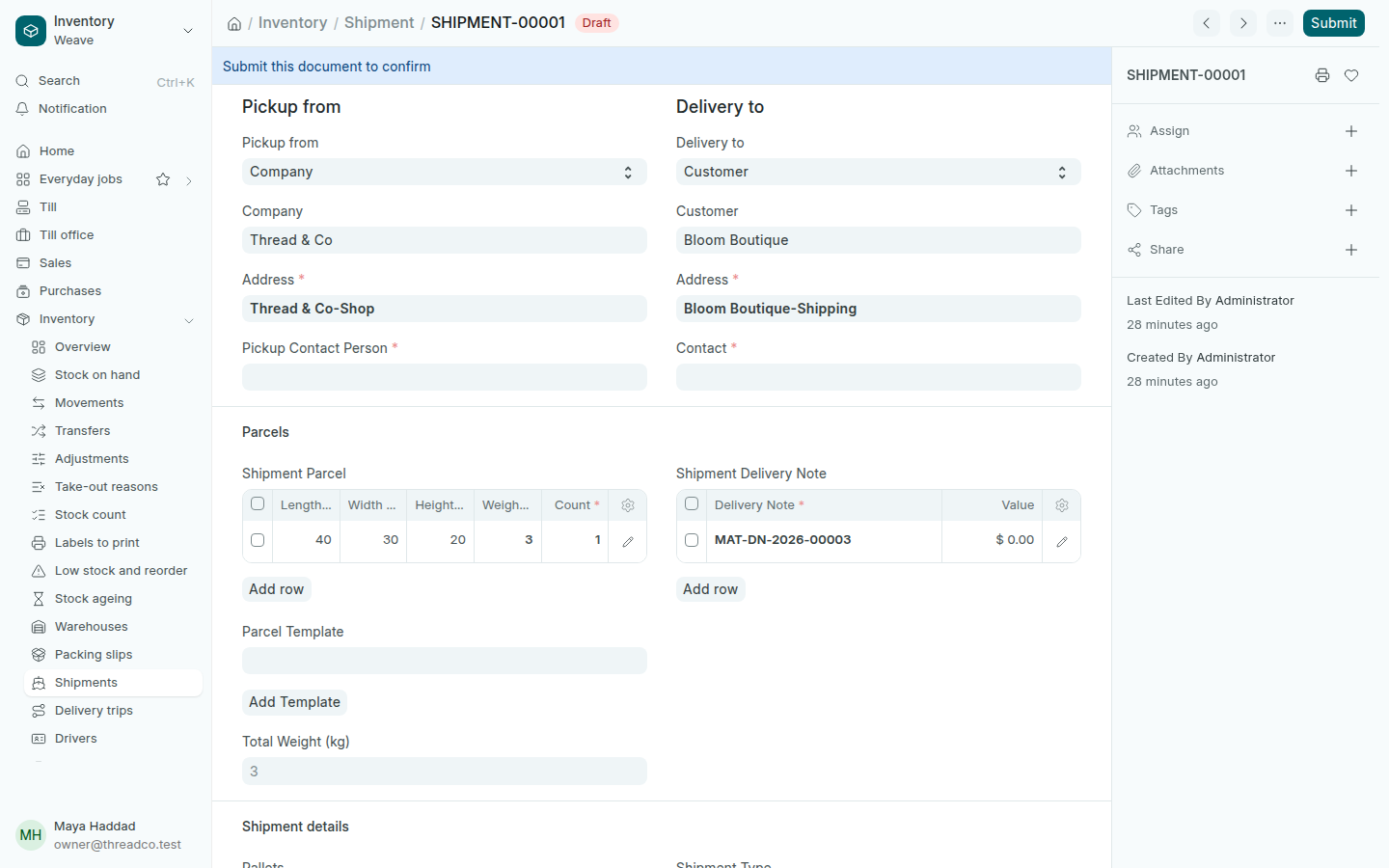1389x868 pixels.
Task: Expand the Inventory Weave workspace switcher
Action: [x=188, y=31]
